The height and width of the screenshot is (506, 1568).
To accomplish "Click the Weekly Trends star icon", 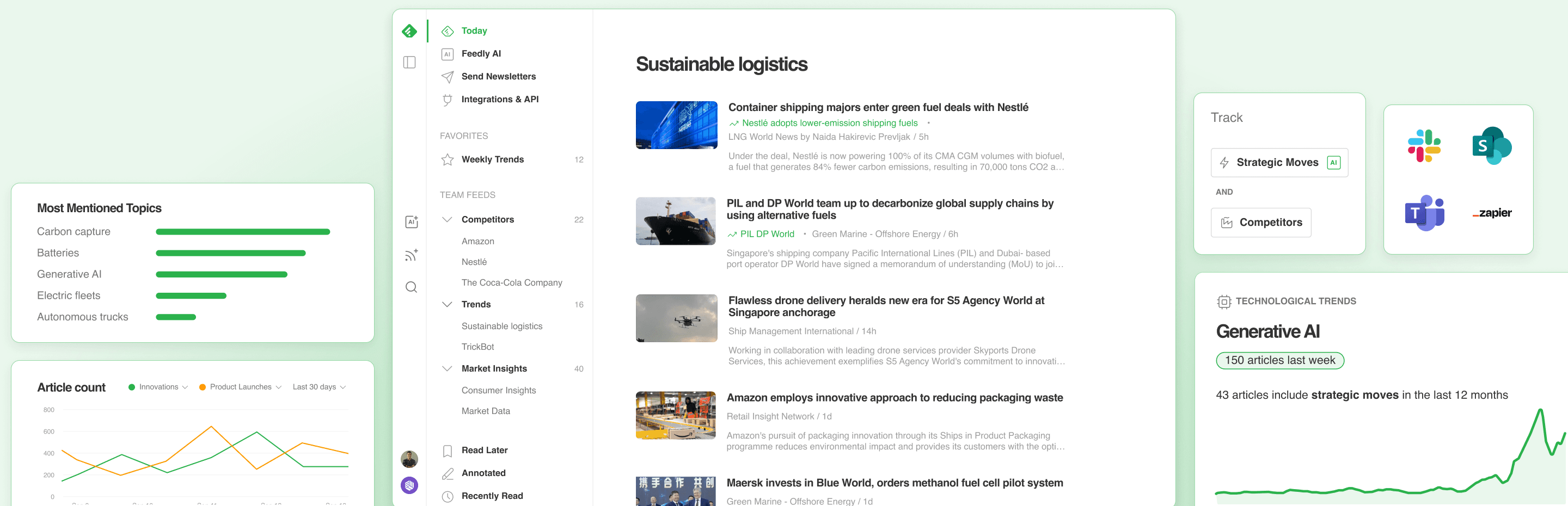I will 448,159.
